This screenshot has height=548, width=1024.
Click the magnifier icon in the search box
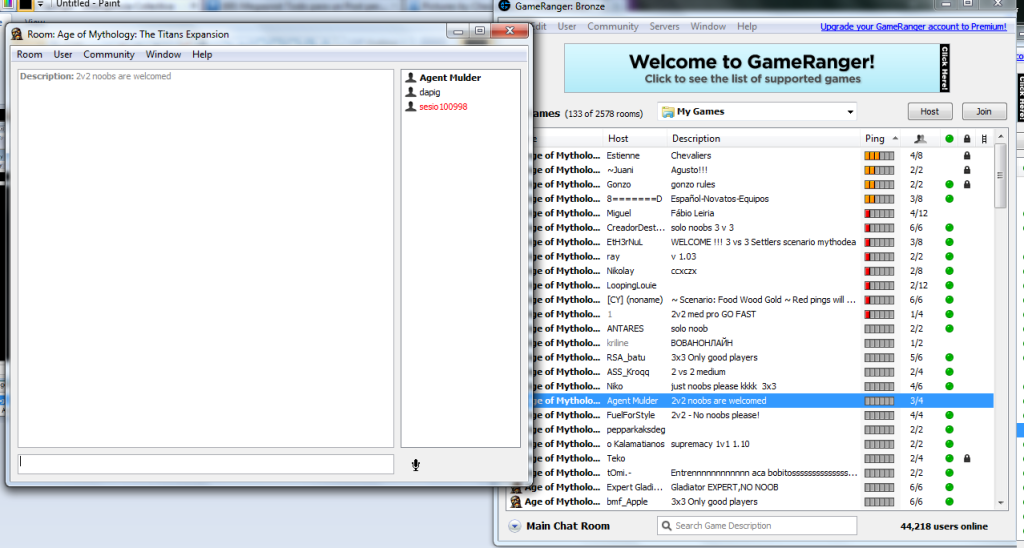pyautogui.click(x=666, y=526)
